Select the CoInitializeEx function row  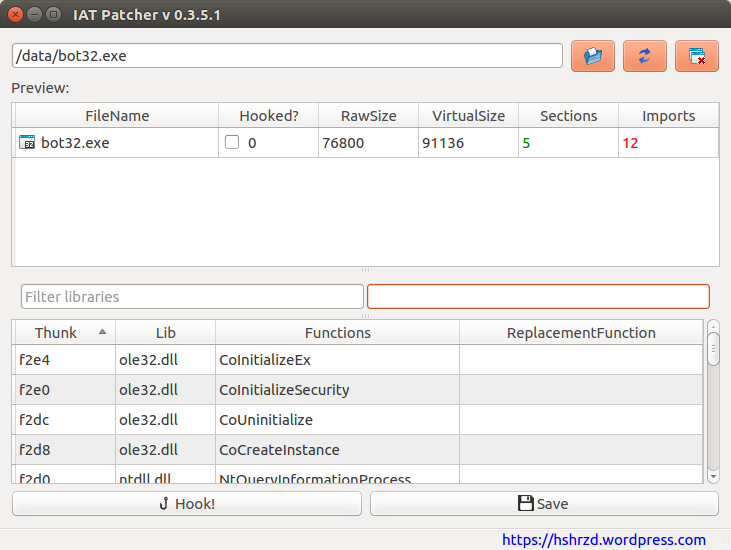337,360
